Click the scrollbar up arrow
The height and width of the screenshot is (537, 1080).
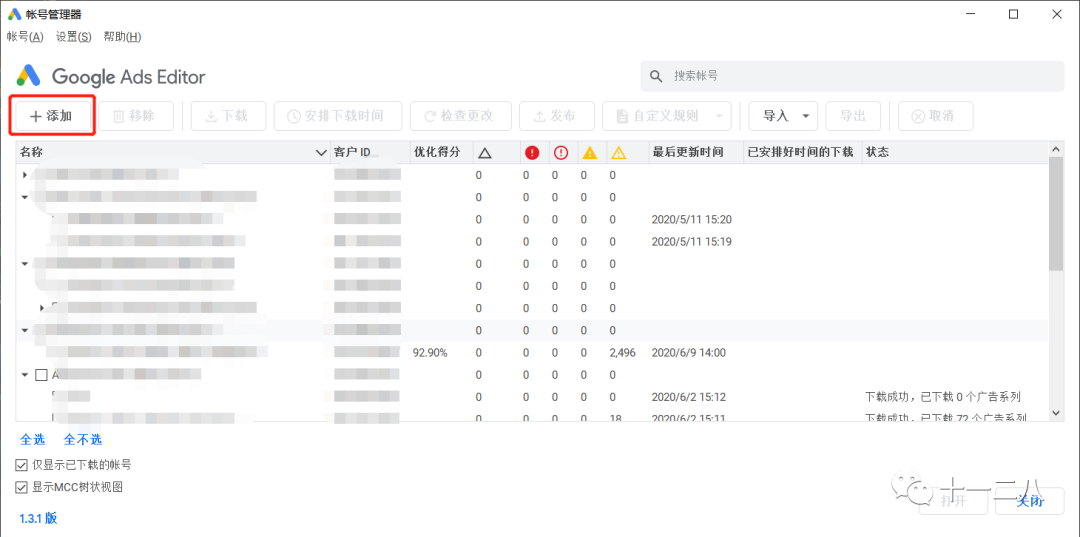point(1055,149)
